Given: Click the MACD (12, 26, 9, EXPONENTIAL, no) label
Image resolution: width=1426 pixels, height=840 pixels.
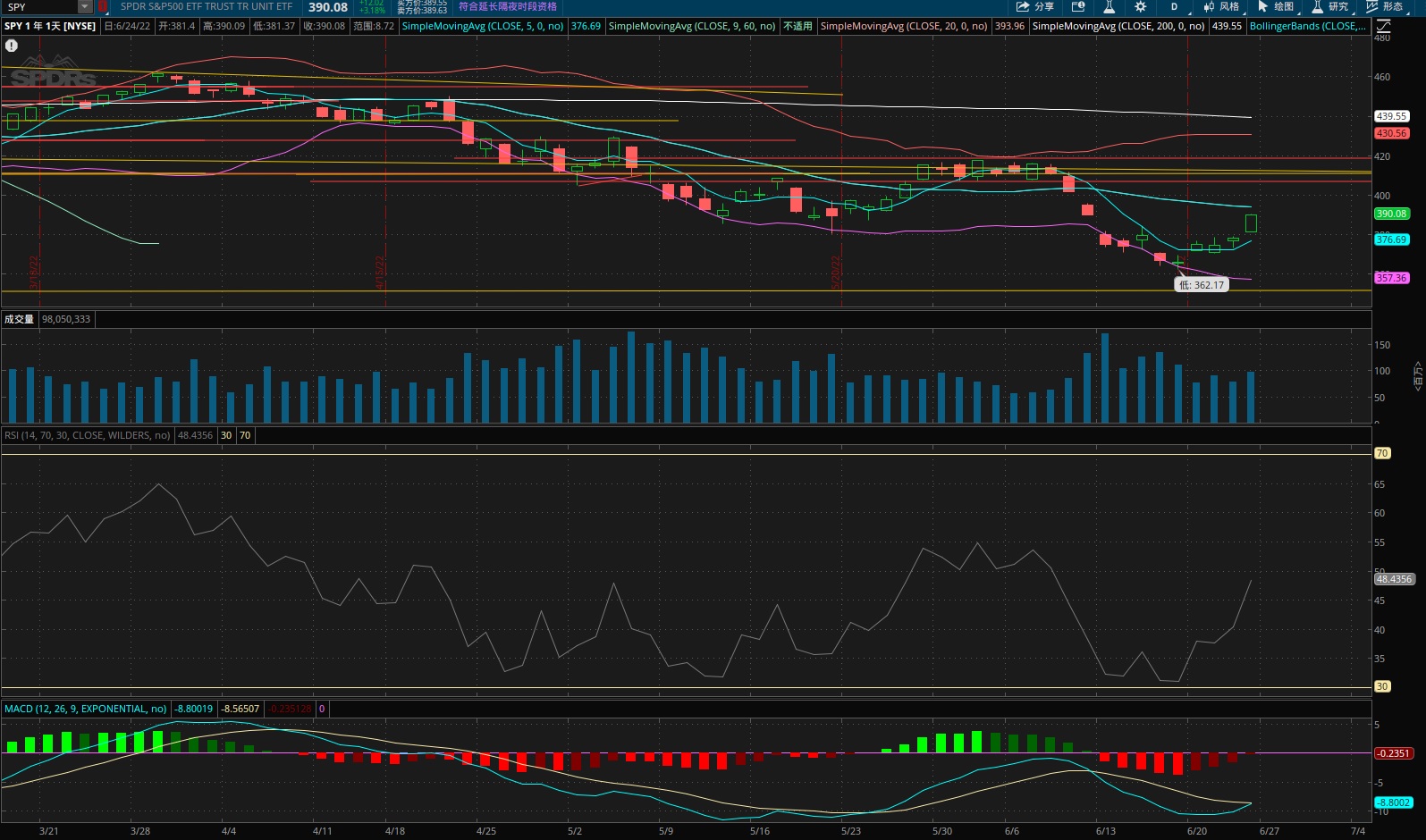Looking at the screenshot, I should point(86,709).
